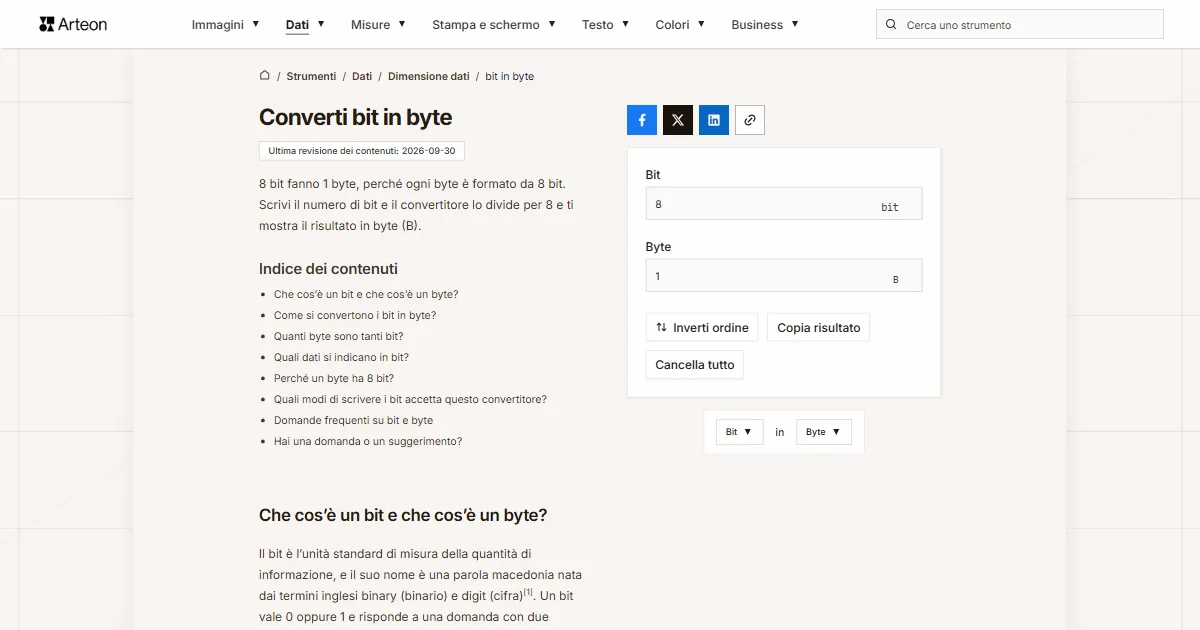Copy page link icon

[750, 120]
